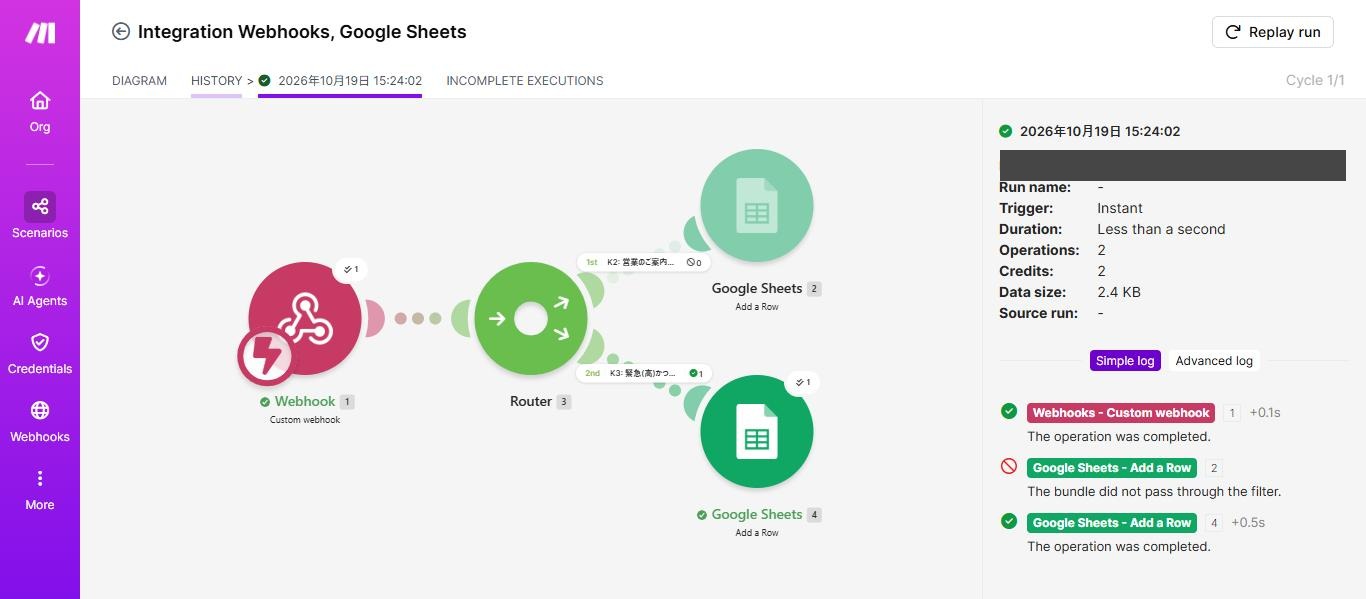This screenshot has width=1366, height=599.
Task: Click the Webhooks - Custom webhook log tag
Action: [x=1121, y=413]
